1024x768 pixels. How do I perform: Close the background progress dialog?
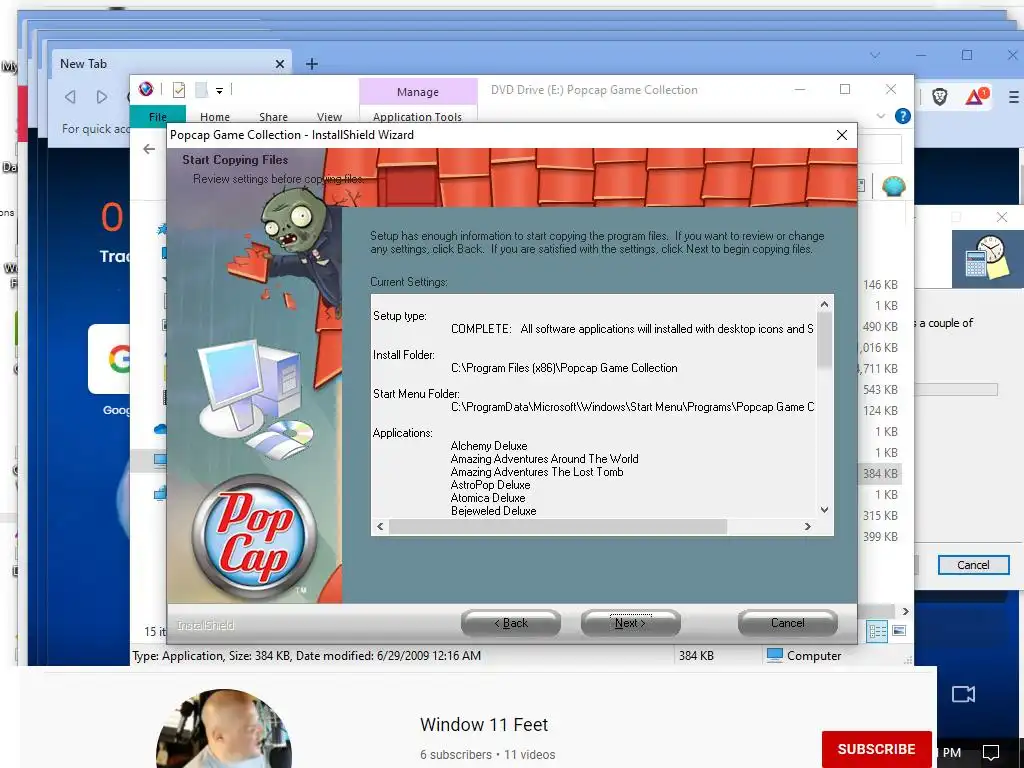coord(1002,217)
